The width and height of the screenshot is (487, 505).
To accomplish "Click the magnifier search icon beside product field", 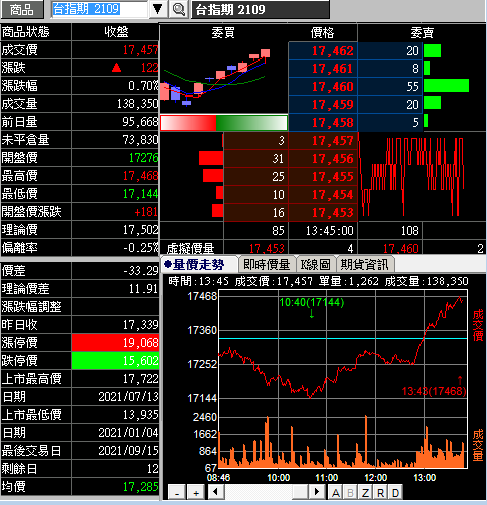I will pyautogui.click(x=178, y=9).
